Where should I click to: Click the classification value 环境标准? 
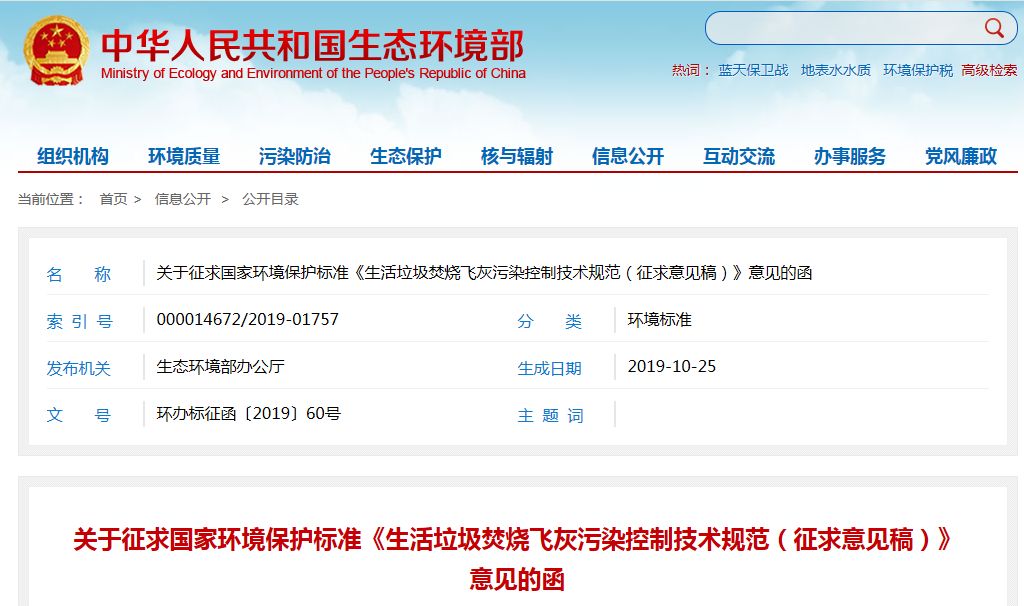pyautogui.click(x=660, y=319)
